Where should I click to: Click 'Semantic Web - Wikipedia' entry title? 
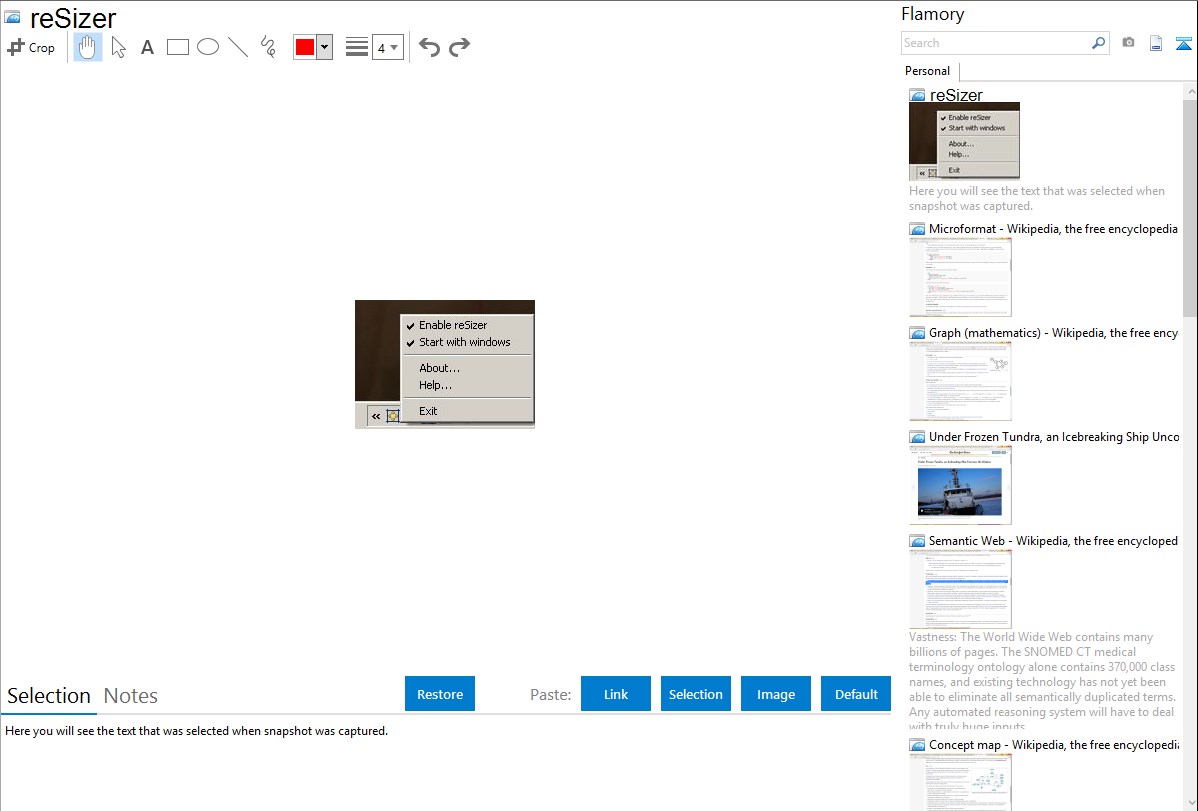tap(1053, 540)
